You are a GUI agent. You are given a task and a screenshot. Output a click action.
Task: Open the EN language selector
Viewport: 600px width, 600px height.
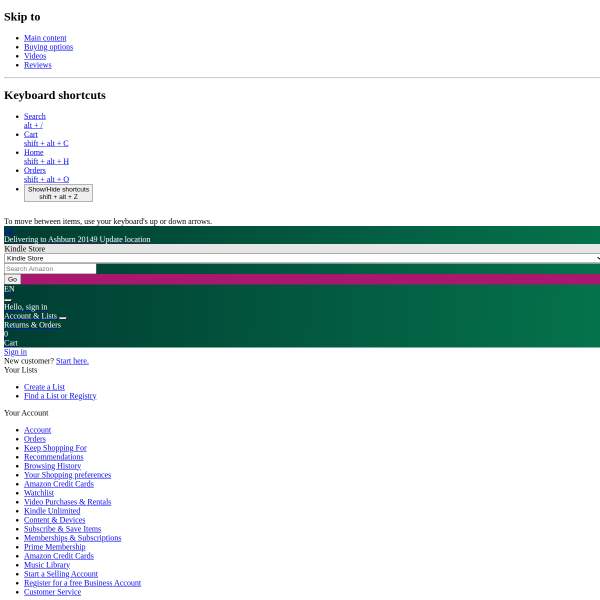[x=9, y=289]
